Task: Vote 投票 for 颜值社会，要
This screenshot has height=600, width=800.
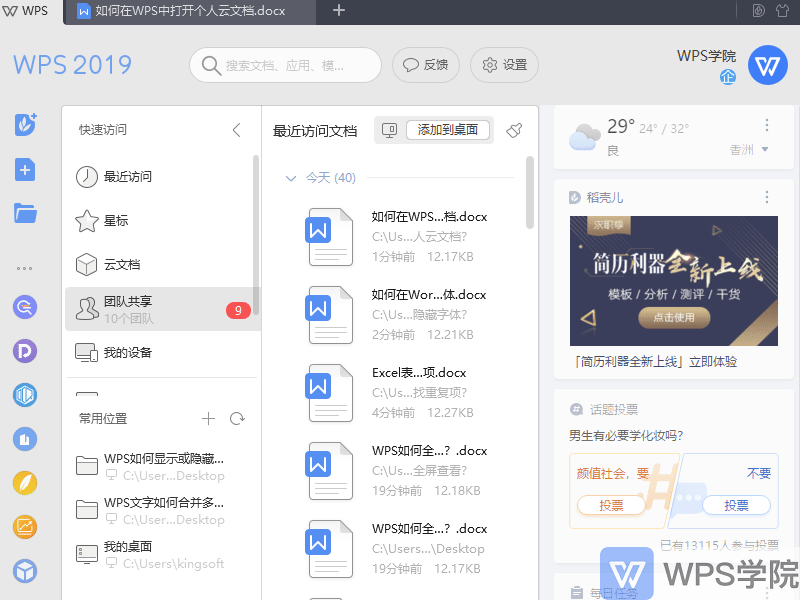Action: [611, 505]
